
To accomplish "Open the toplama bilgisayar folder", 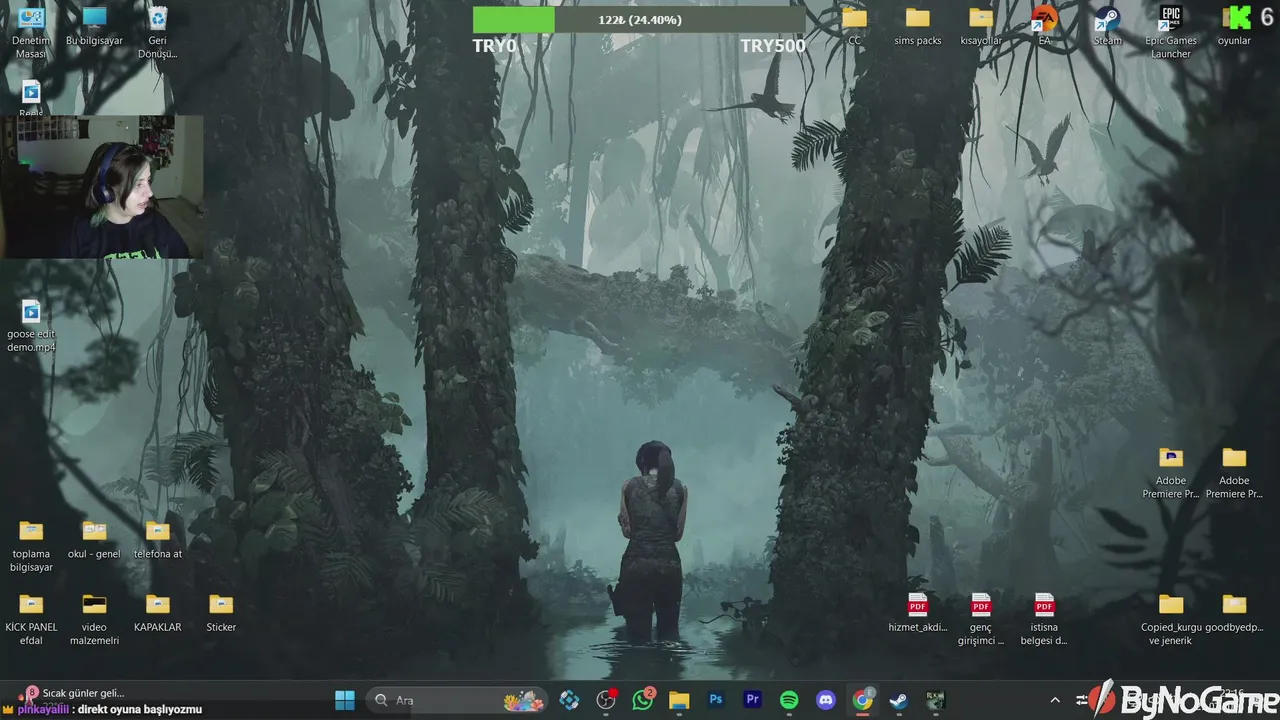I will pyautogui.click(x=31, y=546).
